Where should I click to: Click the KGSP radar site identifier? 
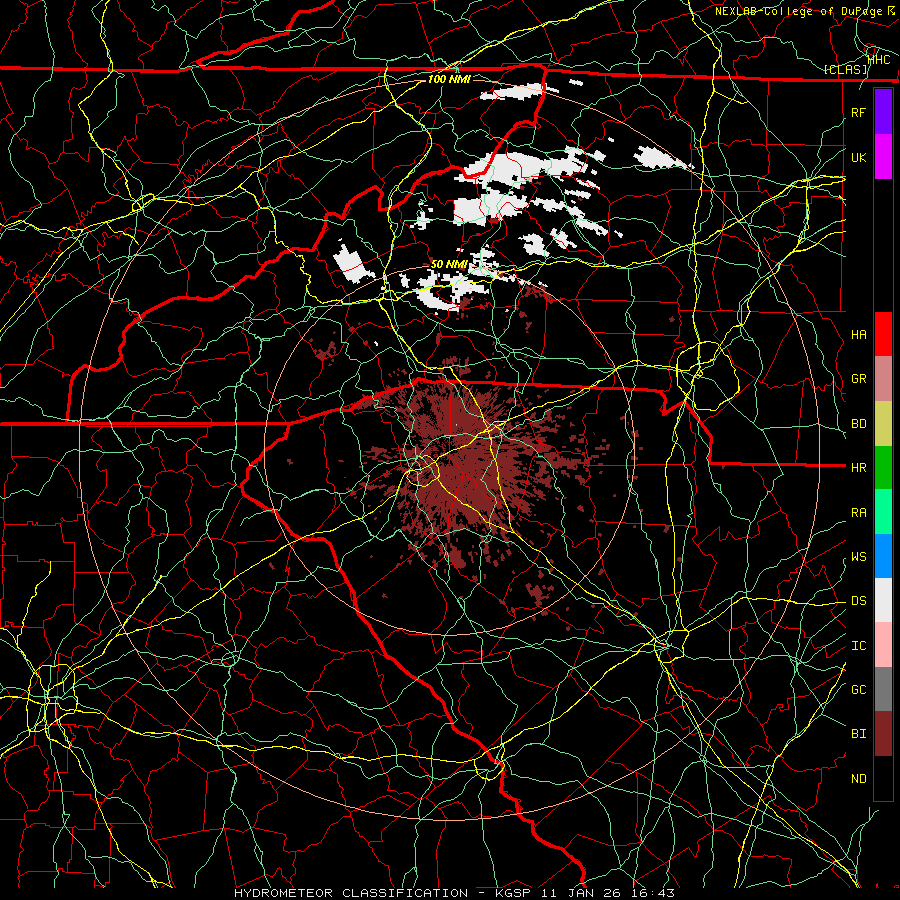point(514,893)
